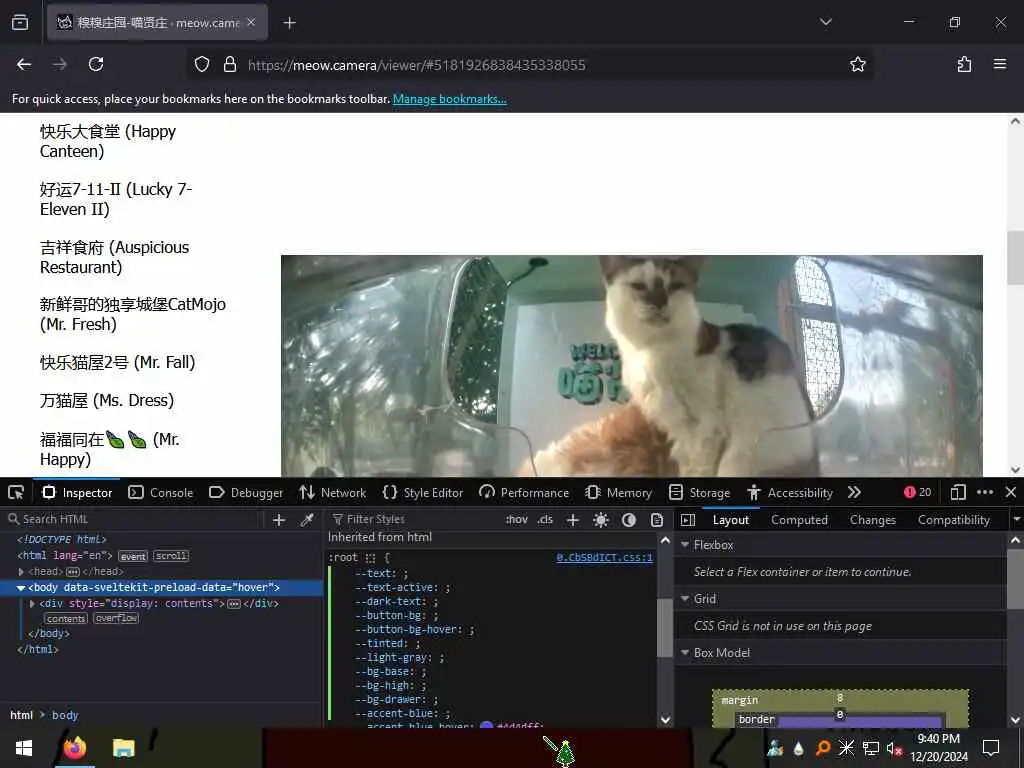Open the Network tab

332,492
